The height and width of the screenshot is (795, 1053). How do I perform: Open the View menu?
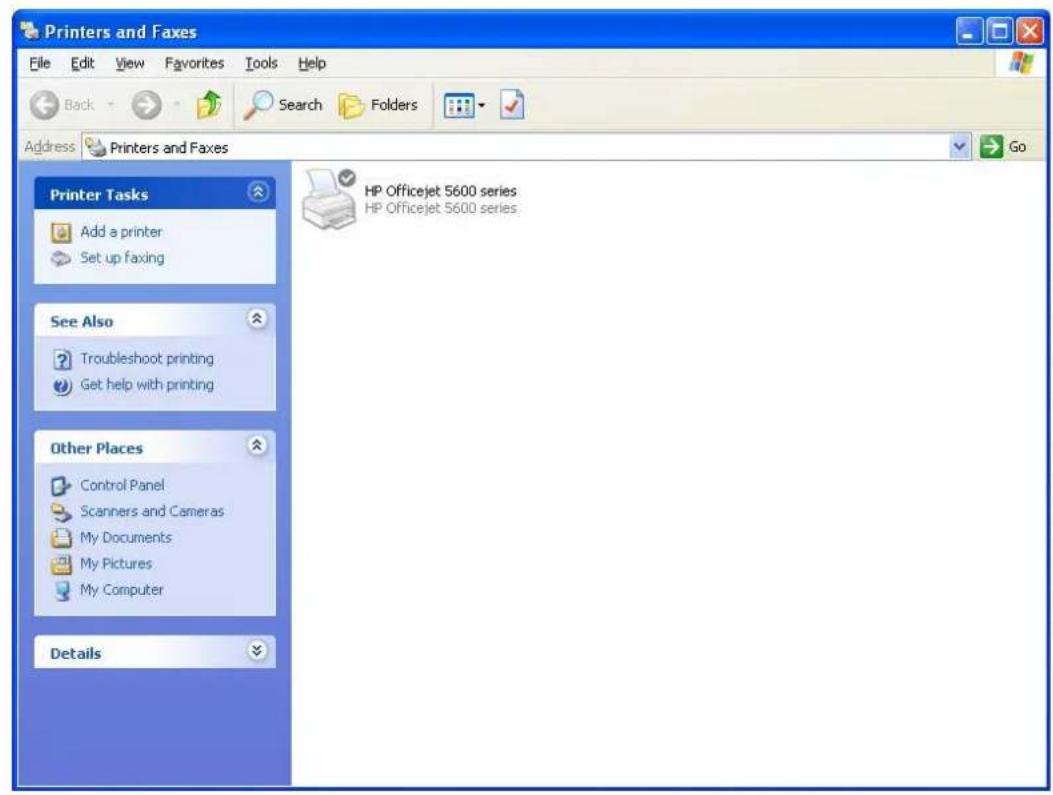(130, 63)
